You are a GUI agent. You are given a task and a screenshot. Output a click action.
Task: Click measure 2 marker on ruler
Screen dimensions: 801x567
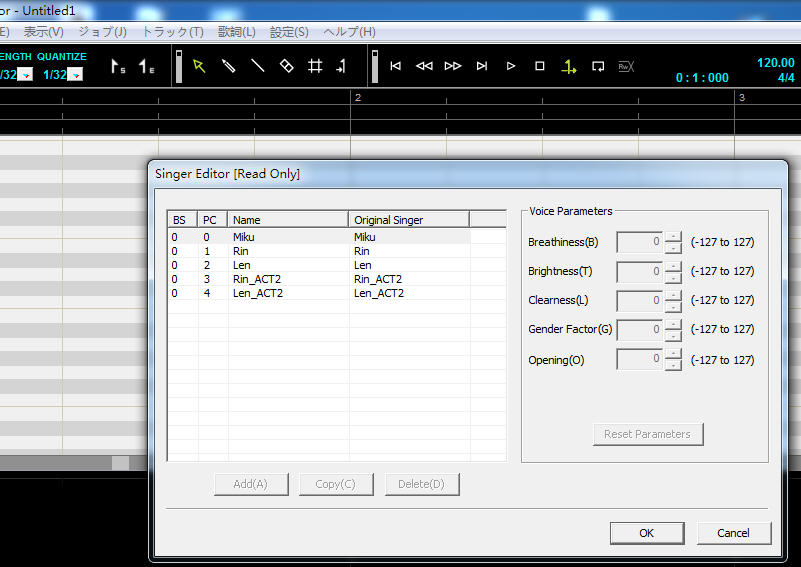click(358, 98)
